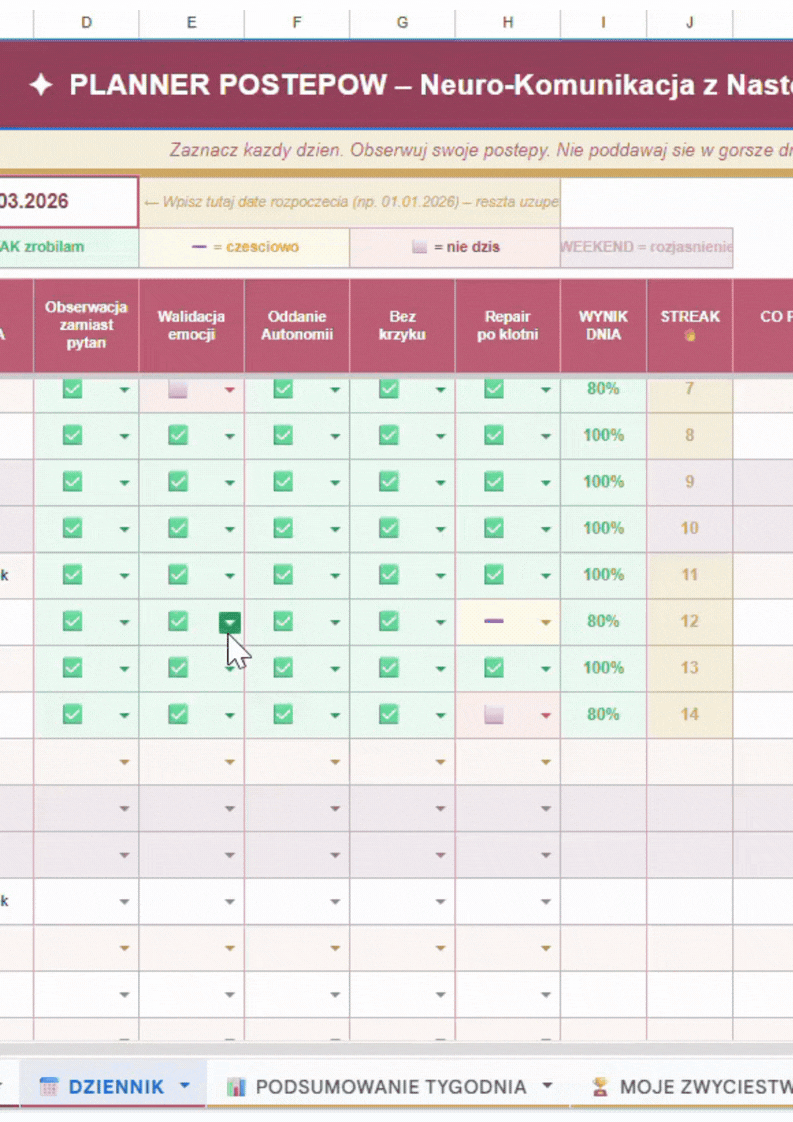Image resolution: width=793 pixels, height=1122 pixels.
Task: Toggle Oddanie Autonomii checkmark in streak 13 row
Action: point(283,667)
